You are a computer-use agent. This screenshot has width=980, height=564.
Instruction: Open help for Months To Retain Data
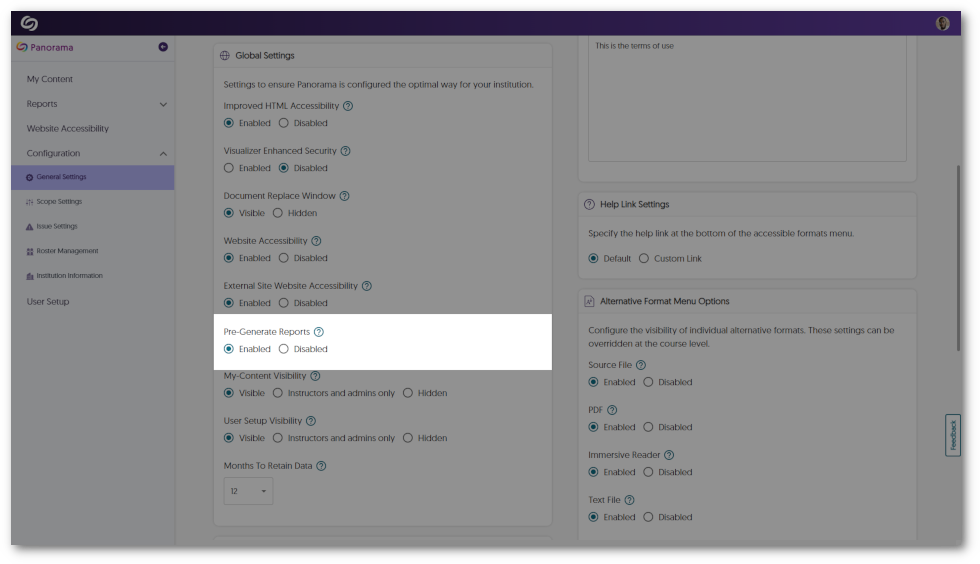[x=321, y=466]
